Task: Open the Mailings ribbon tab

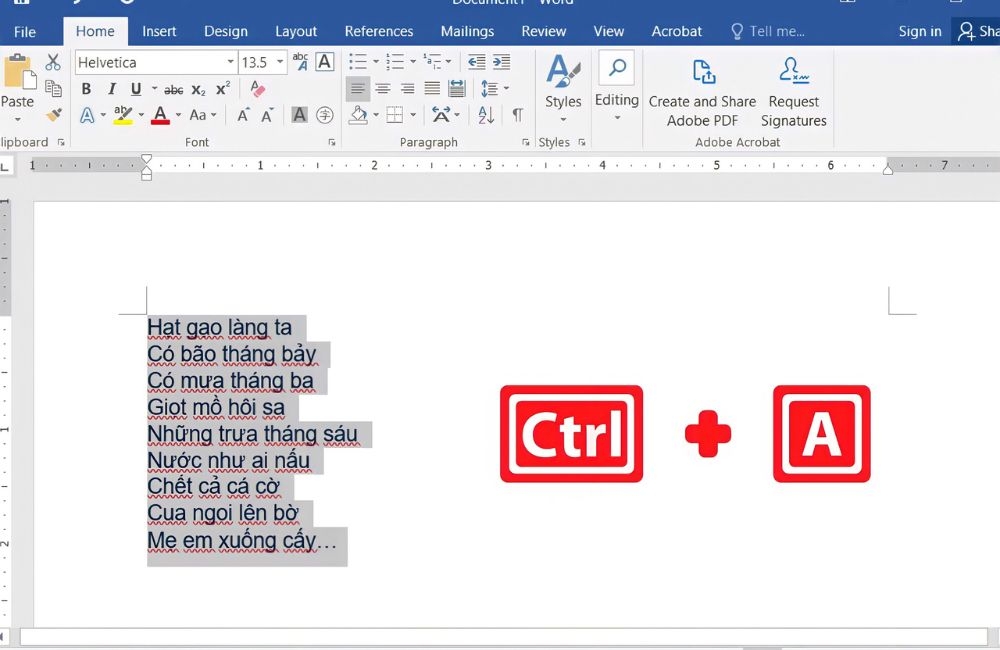Action: (x=467, y=31)
